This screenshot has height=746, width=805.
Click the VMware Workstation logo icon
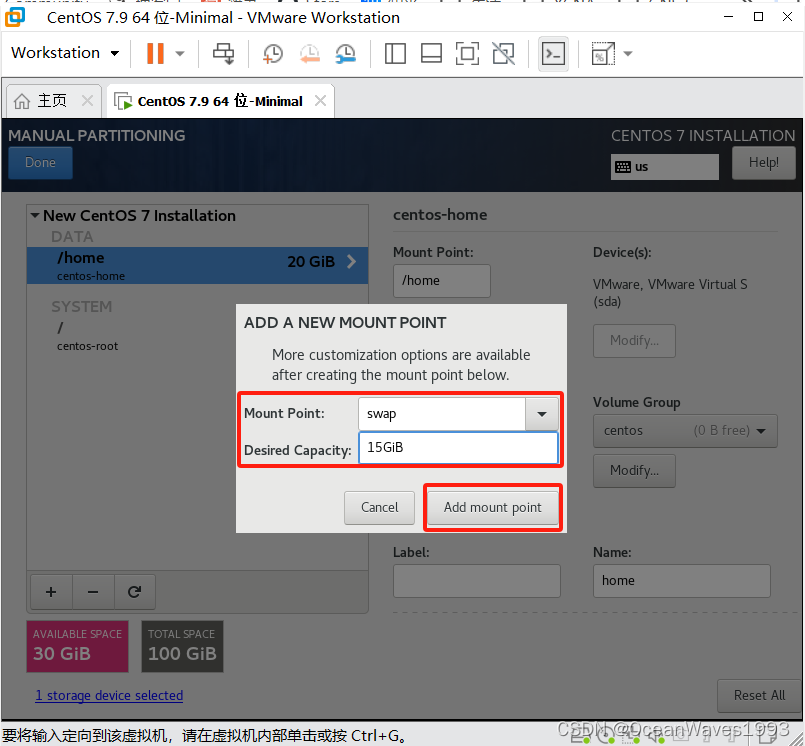tap(15, 16)
